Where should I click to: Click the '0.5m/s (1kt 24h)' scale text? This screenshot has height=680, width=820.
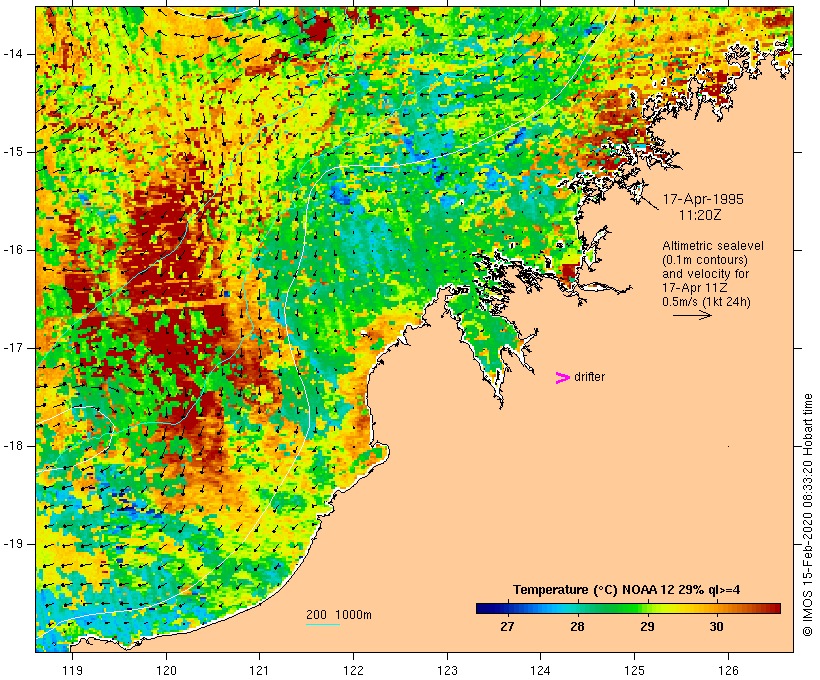click(x=706, y=302)
